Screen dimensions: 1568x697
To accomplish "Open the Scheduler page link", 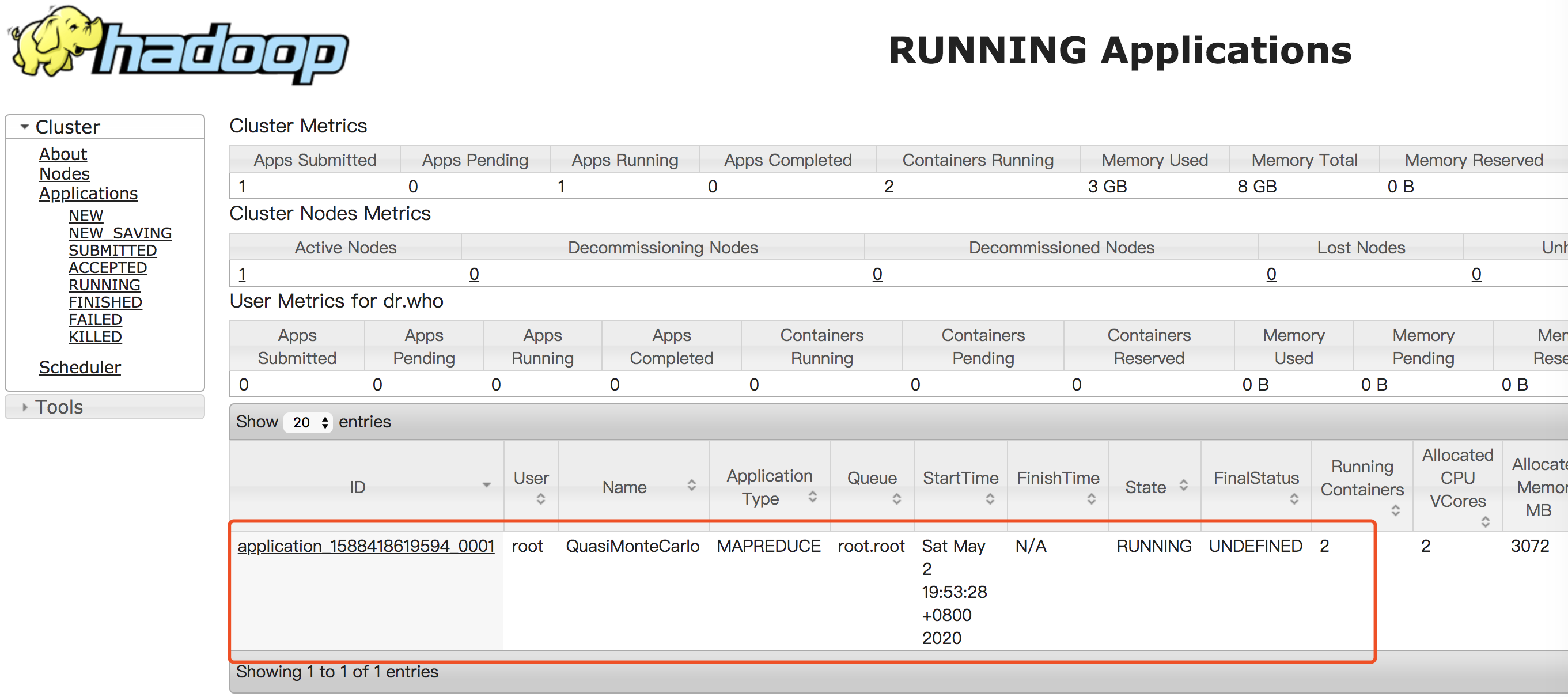I will click(79, 367).
